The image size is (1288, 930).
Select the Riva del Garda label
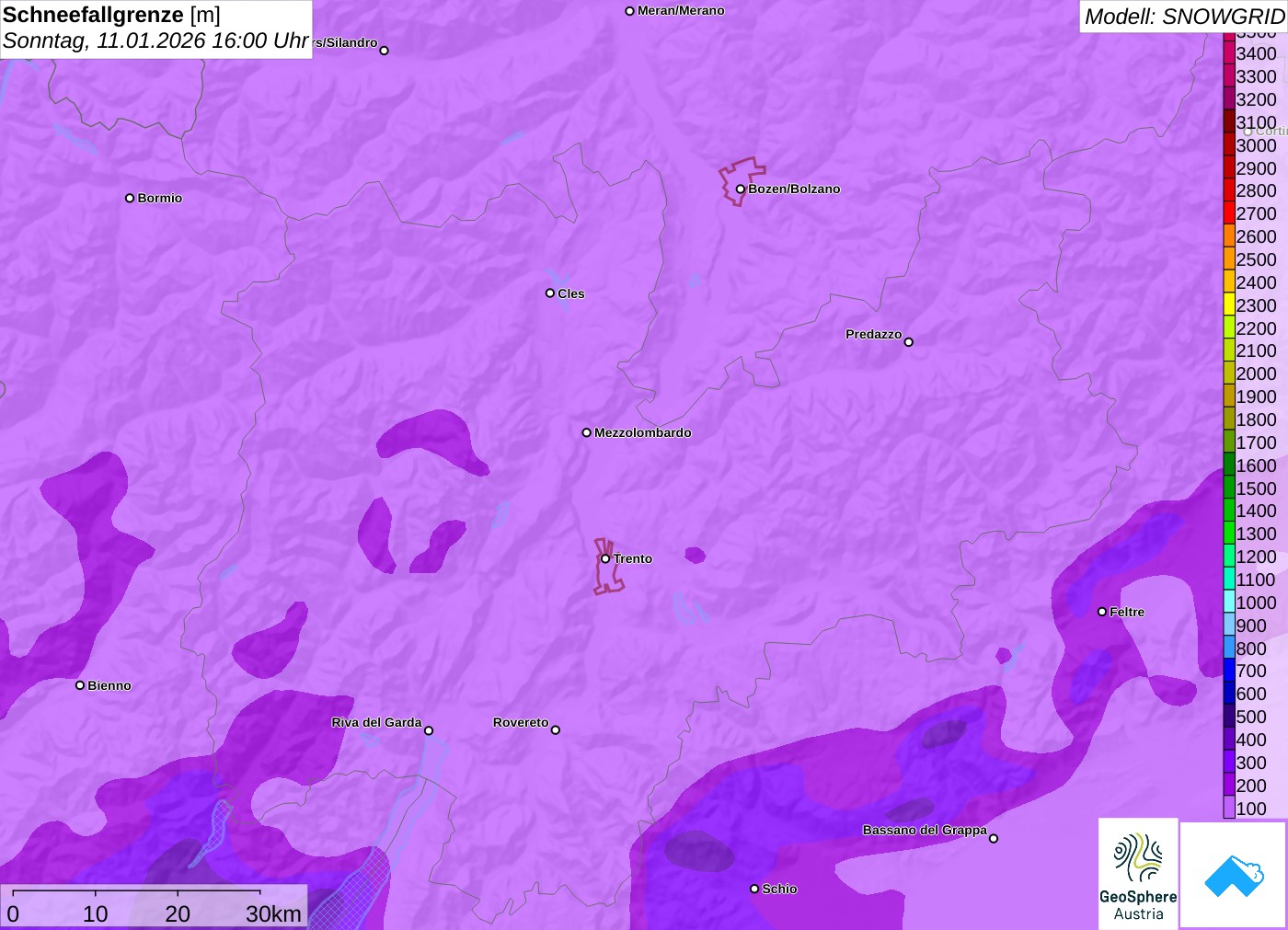click(x=376, y=723)
